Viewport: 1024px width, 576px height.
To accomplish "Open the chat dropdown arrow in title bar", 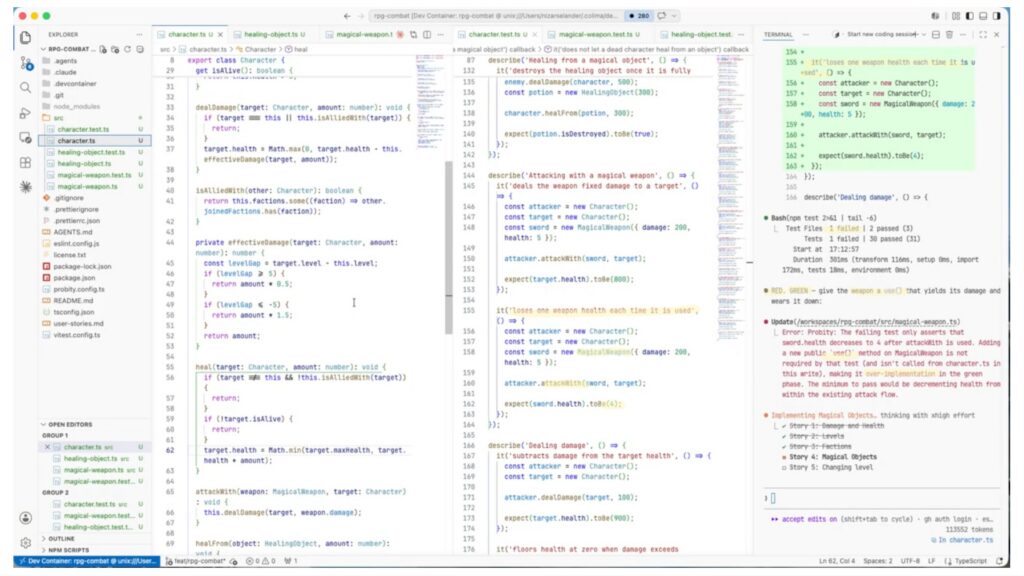I will tap(674, 16).
